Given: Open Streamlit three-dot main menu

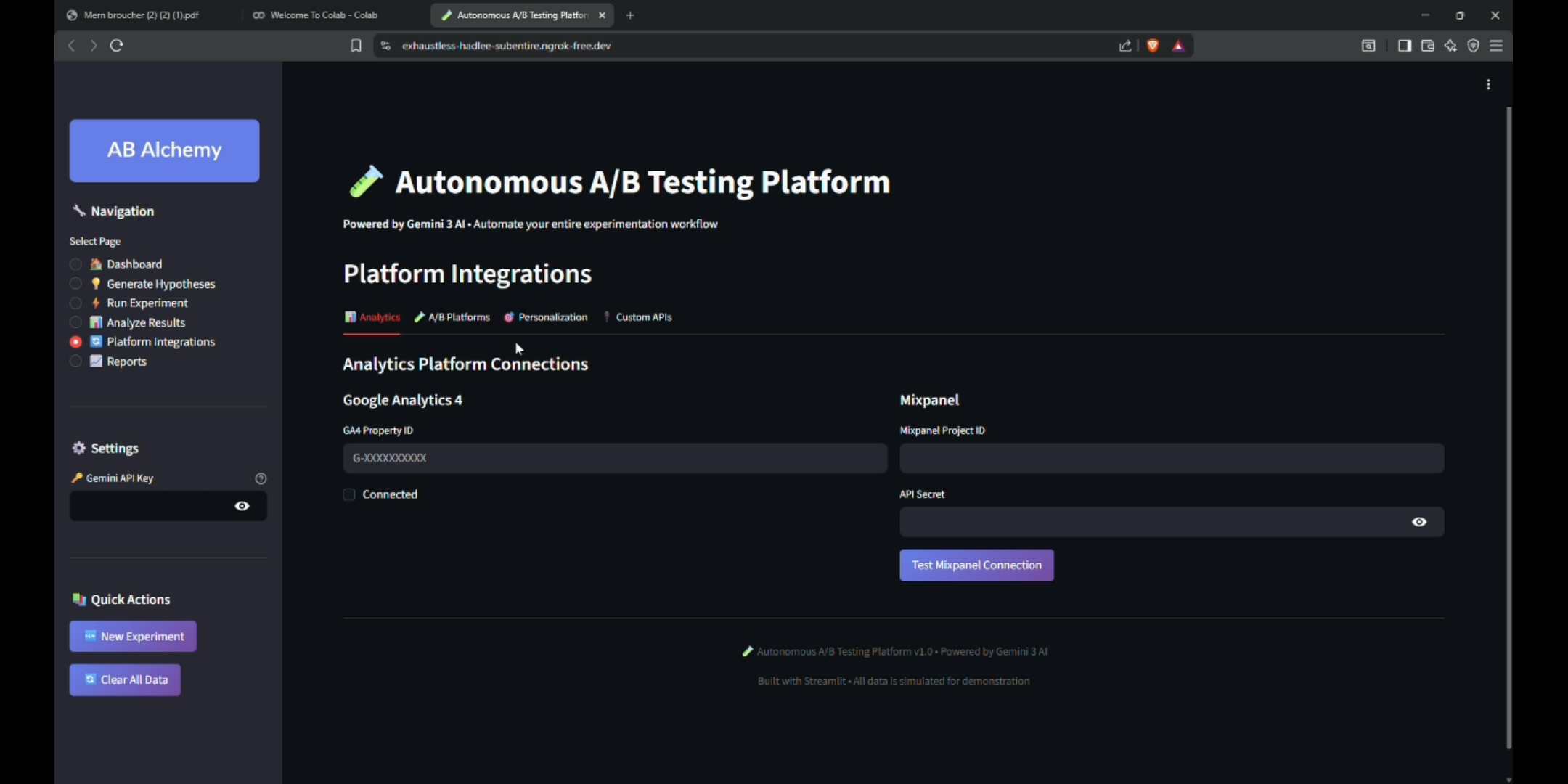Looking at the screenshot, I should point(1488,84).
